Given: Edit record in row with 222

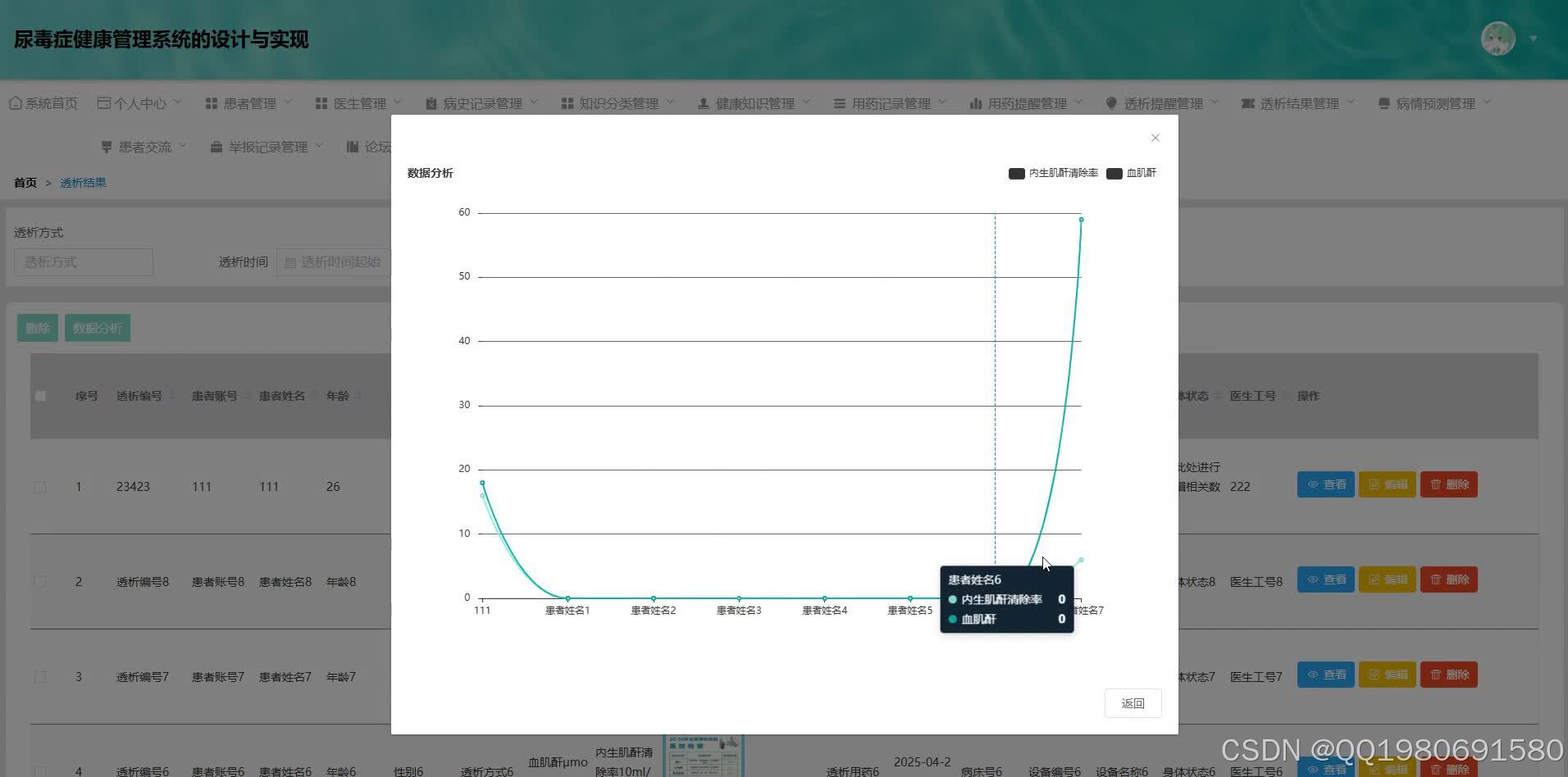Looking at the screenshot, I should click(1388, 484).
